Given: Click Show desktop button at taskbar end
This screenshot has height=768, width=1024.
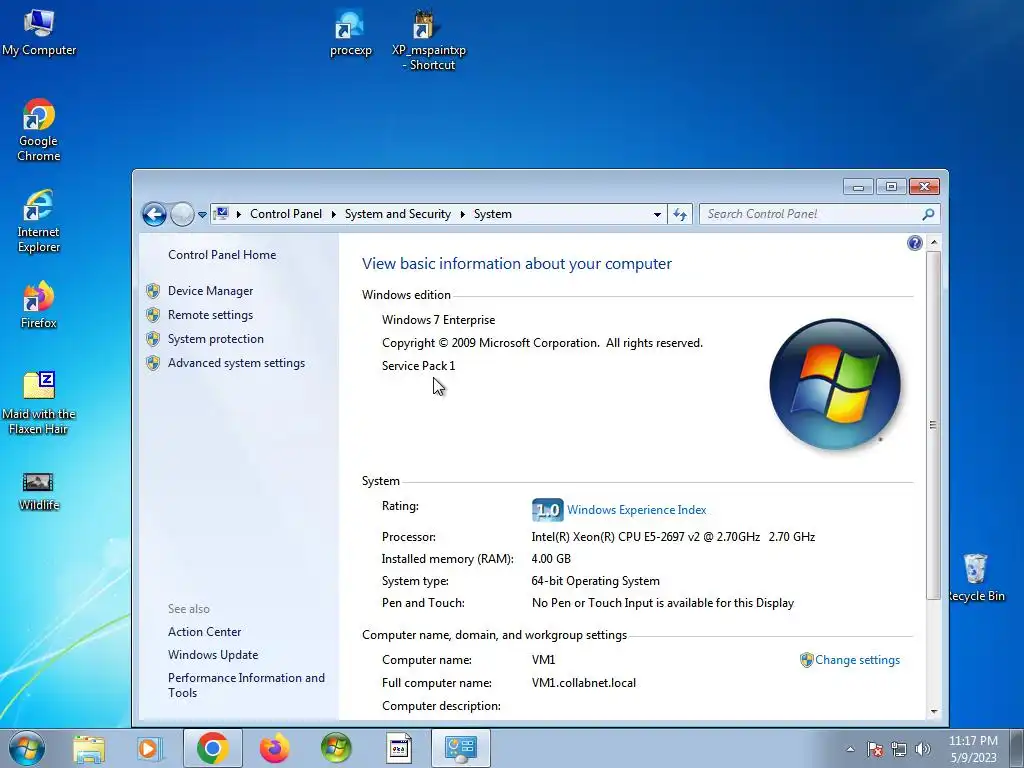Looking at the screenshot, I should point(1018,748).
